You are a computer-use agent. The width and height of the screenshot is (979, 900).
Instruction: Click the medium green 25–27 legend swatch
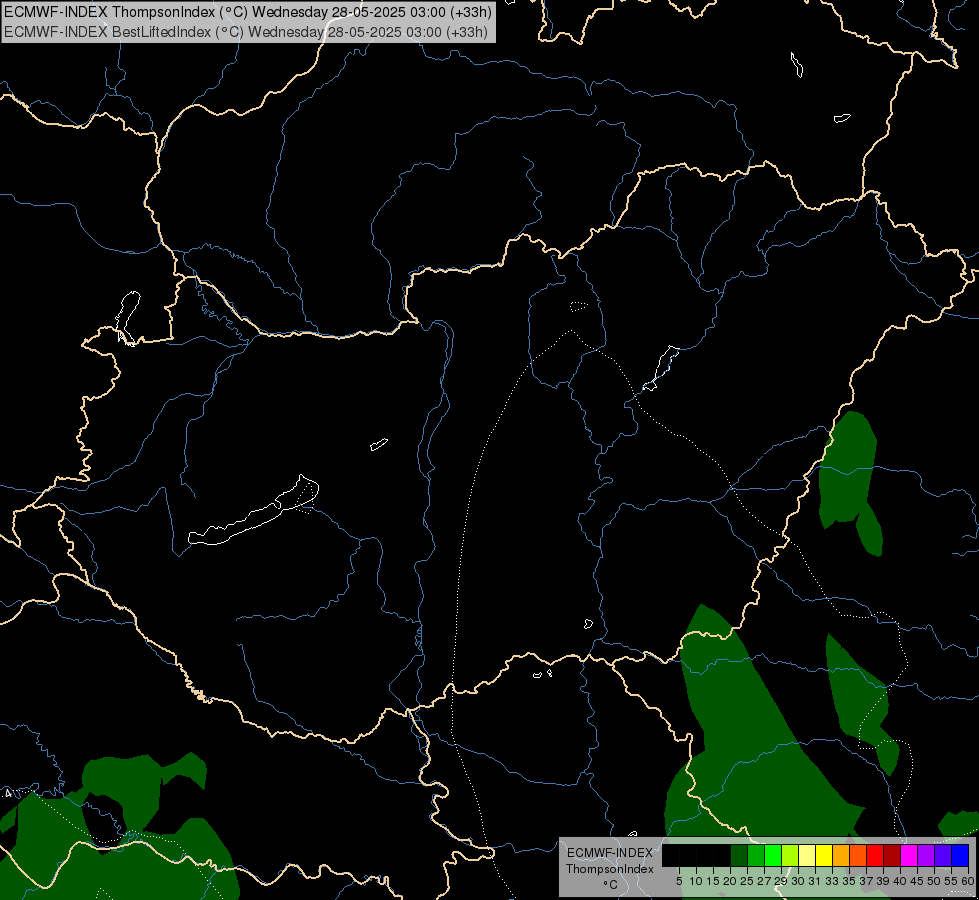(756, 855)
